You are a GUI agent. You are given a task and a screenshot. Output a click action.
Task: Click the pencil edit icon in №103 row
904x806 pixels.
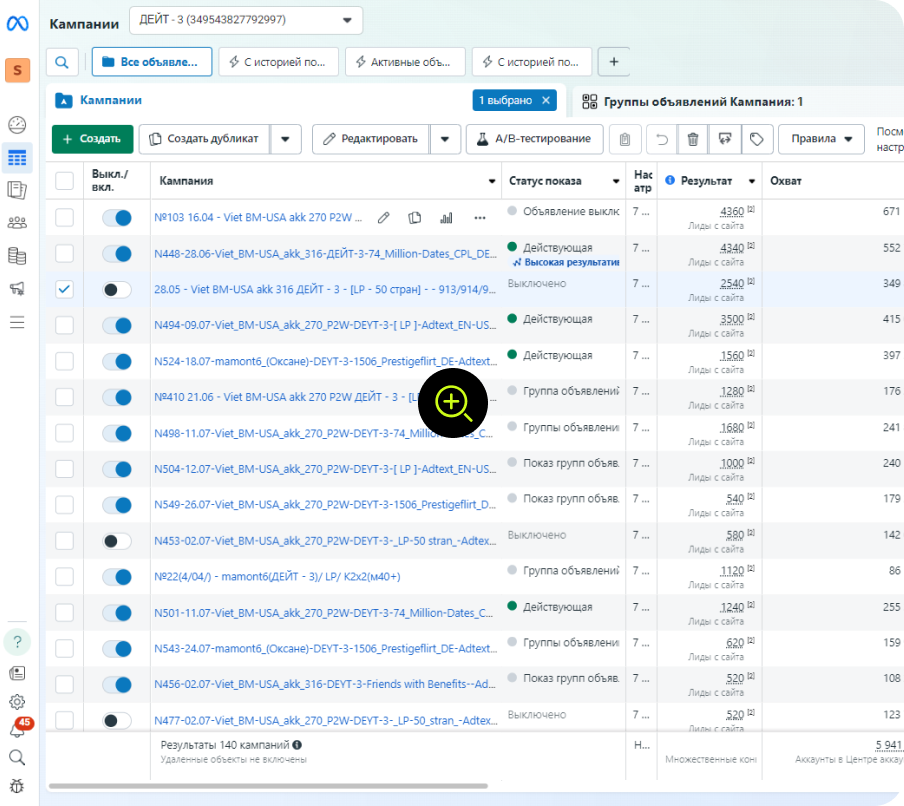tap(383, 218)
